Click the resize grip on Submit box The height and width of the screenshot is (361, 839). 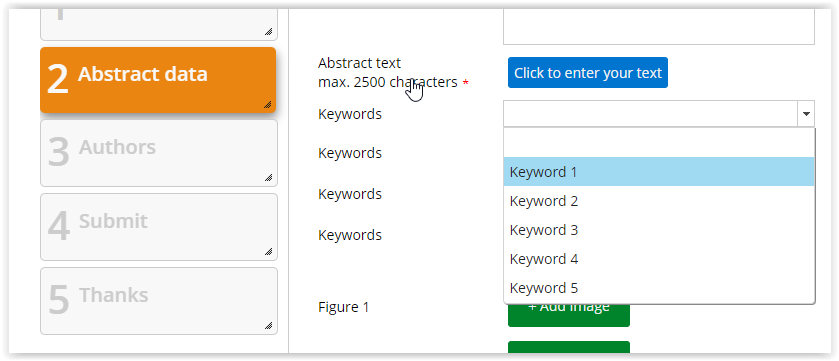269,251
